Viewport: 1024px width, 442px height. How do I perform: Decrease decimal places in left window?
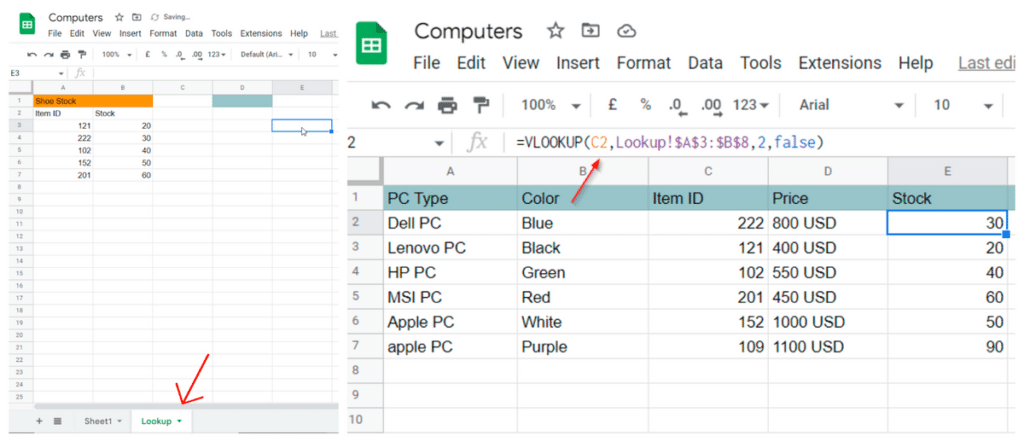(x=180, y=55)
